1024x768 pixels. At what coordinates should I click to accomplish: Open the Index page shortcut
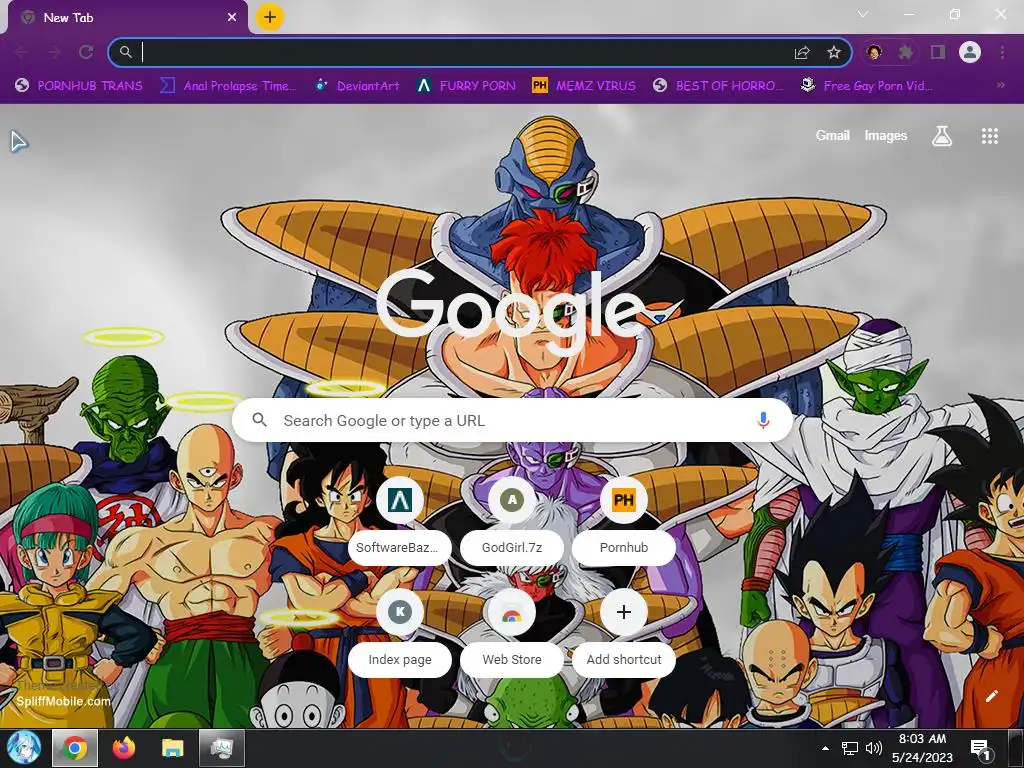coord(400,632)
